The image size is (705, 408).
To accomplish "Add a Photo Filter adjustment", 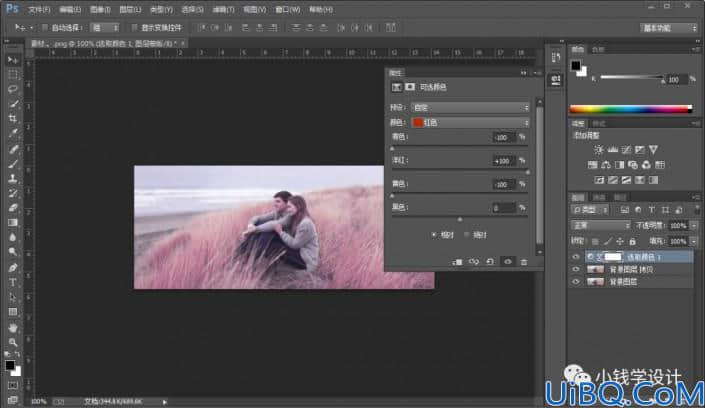I will click(633, 165).
